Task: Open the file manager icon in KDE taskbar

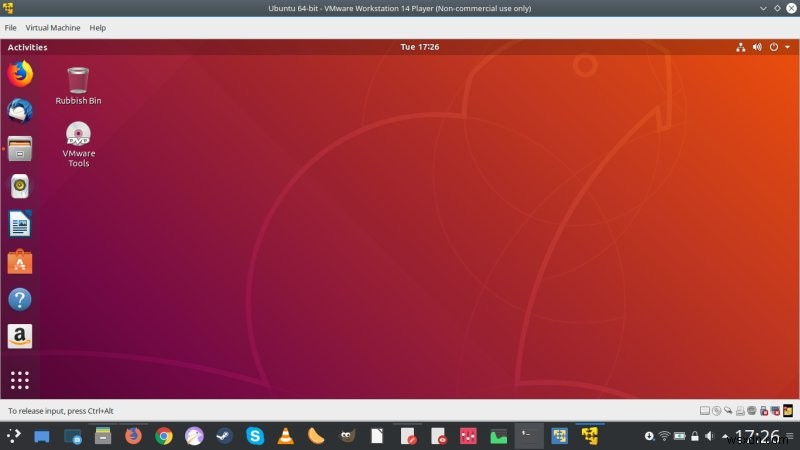Action: 103,436
